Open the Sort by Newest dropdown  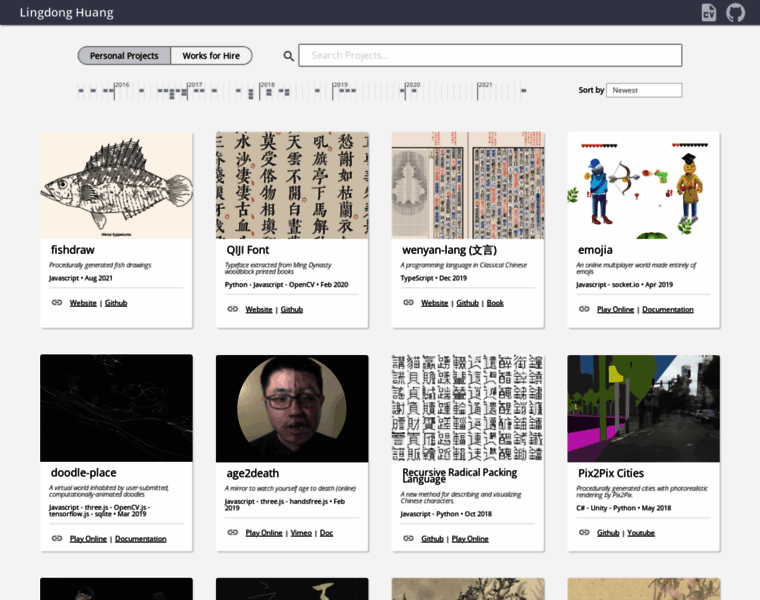[x=644, y=90]
